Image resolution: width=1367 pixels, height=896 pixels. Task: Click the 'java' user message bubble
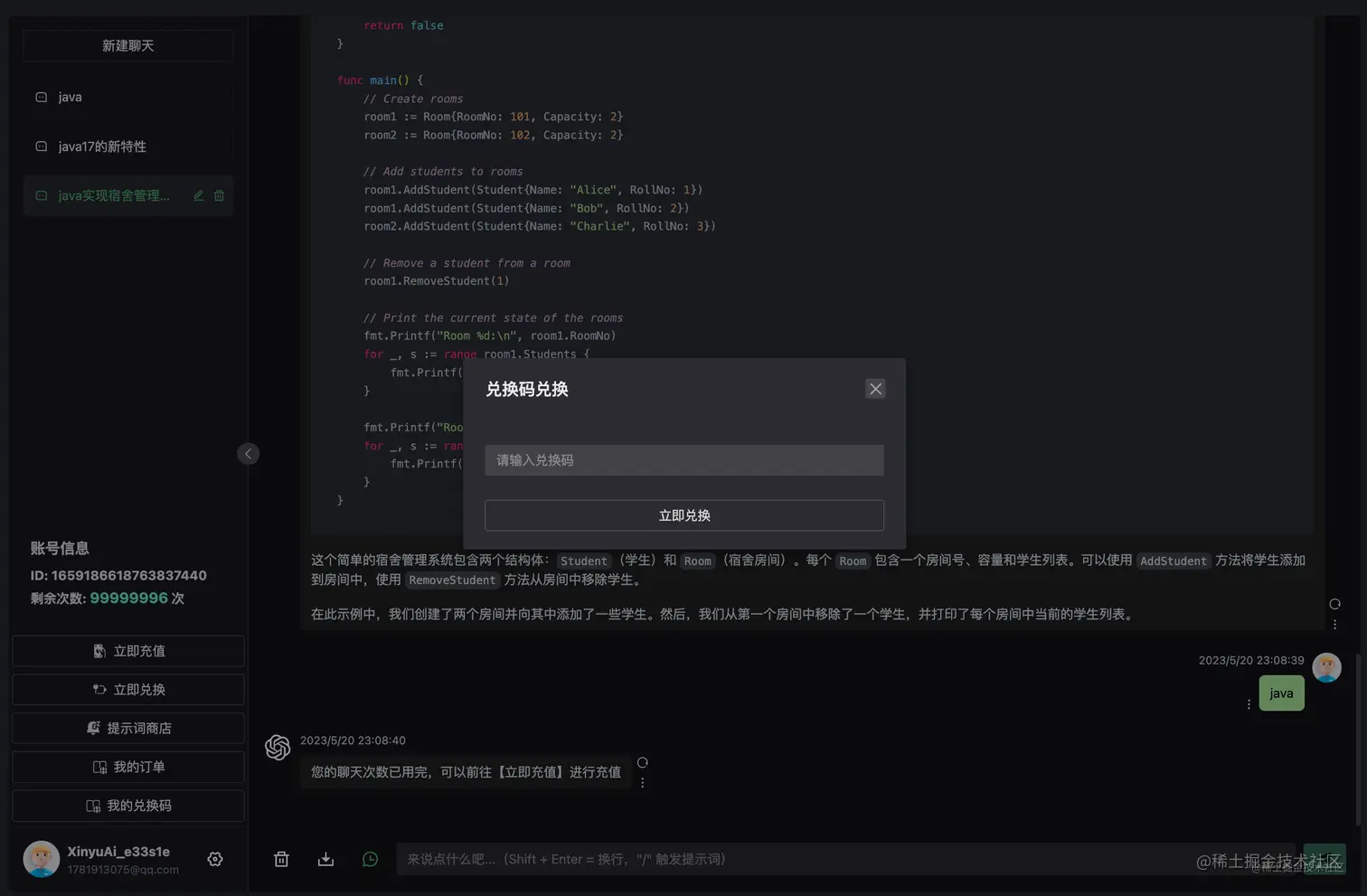tap(1281, 693)
